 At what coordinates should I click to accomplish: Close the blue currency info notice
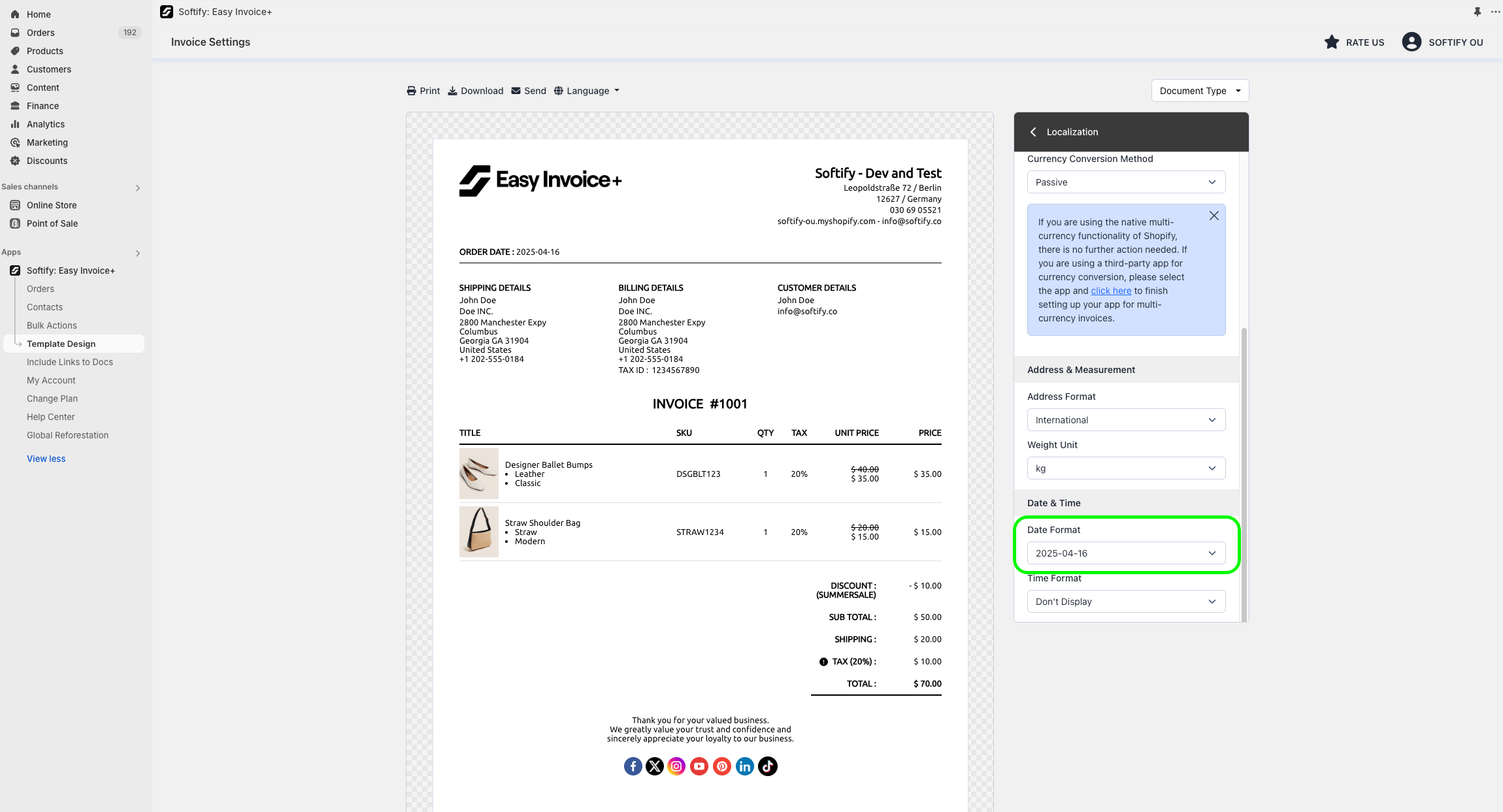[1214, 216]
